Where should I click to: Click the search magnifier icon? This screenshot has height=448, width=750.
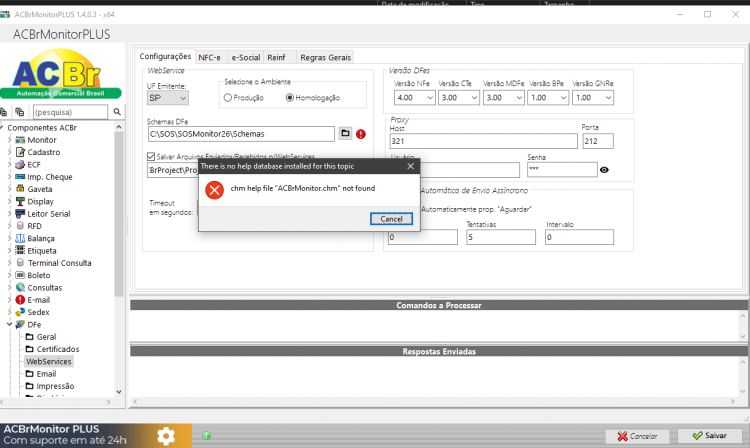(x=117, y=112)
